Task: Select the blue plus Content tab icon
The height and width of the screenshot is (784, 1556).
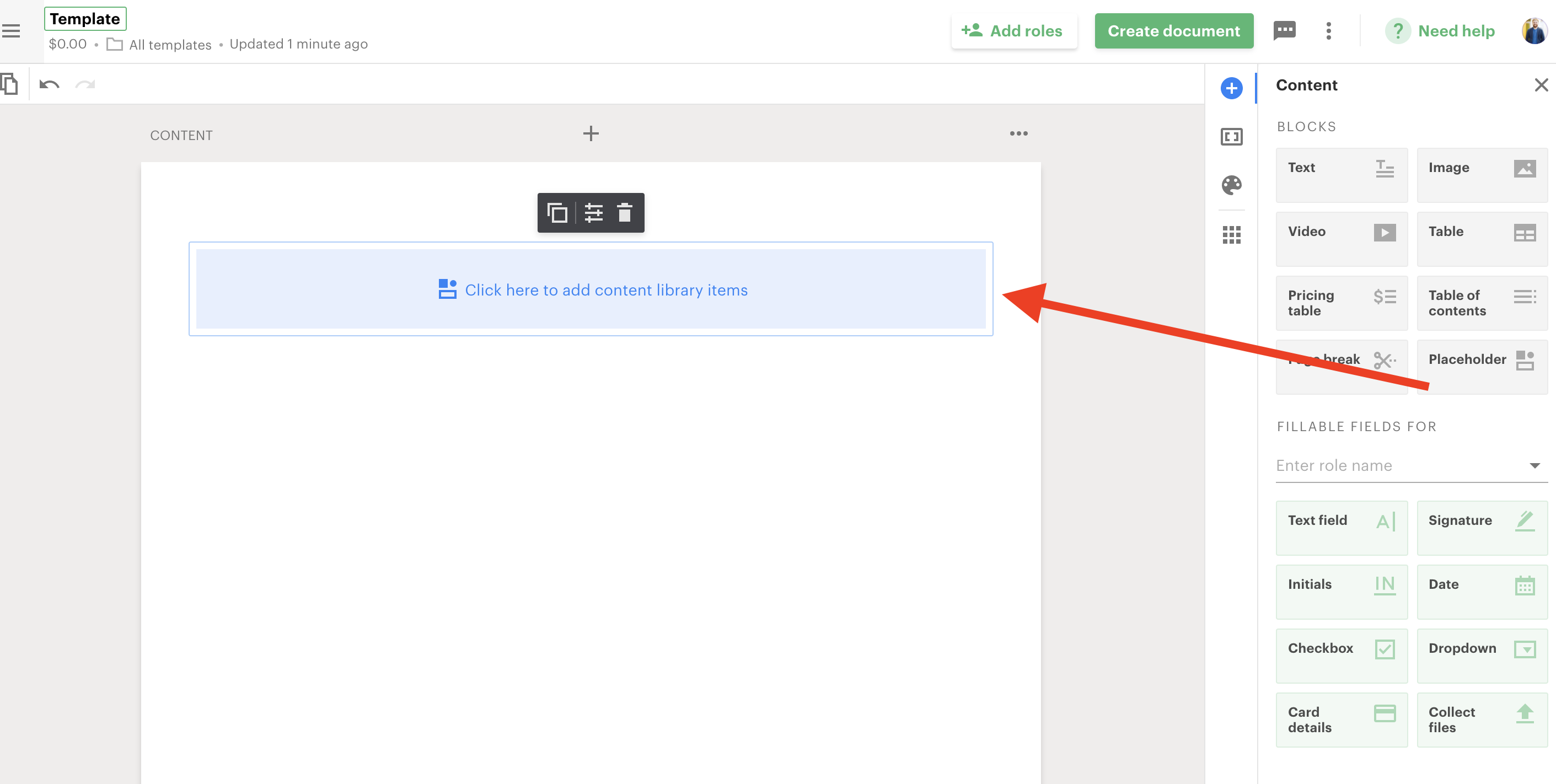Action: coord(1231,88)
